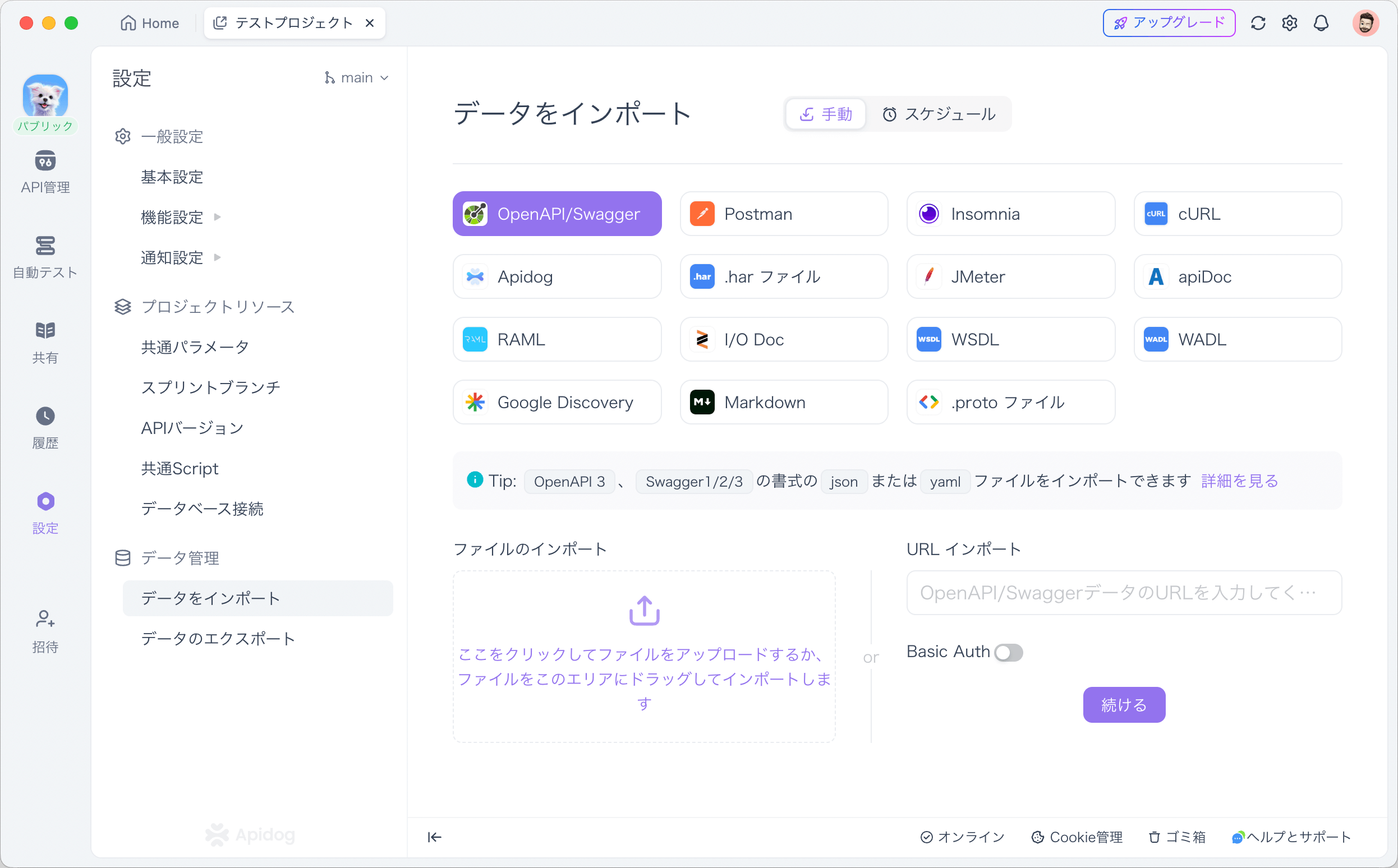The image size is (1398, 868).
Task: Toggle Basic Auth switch
Action: 1007,652
